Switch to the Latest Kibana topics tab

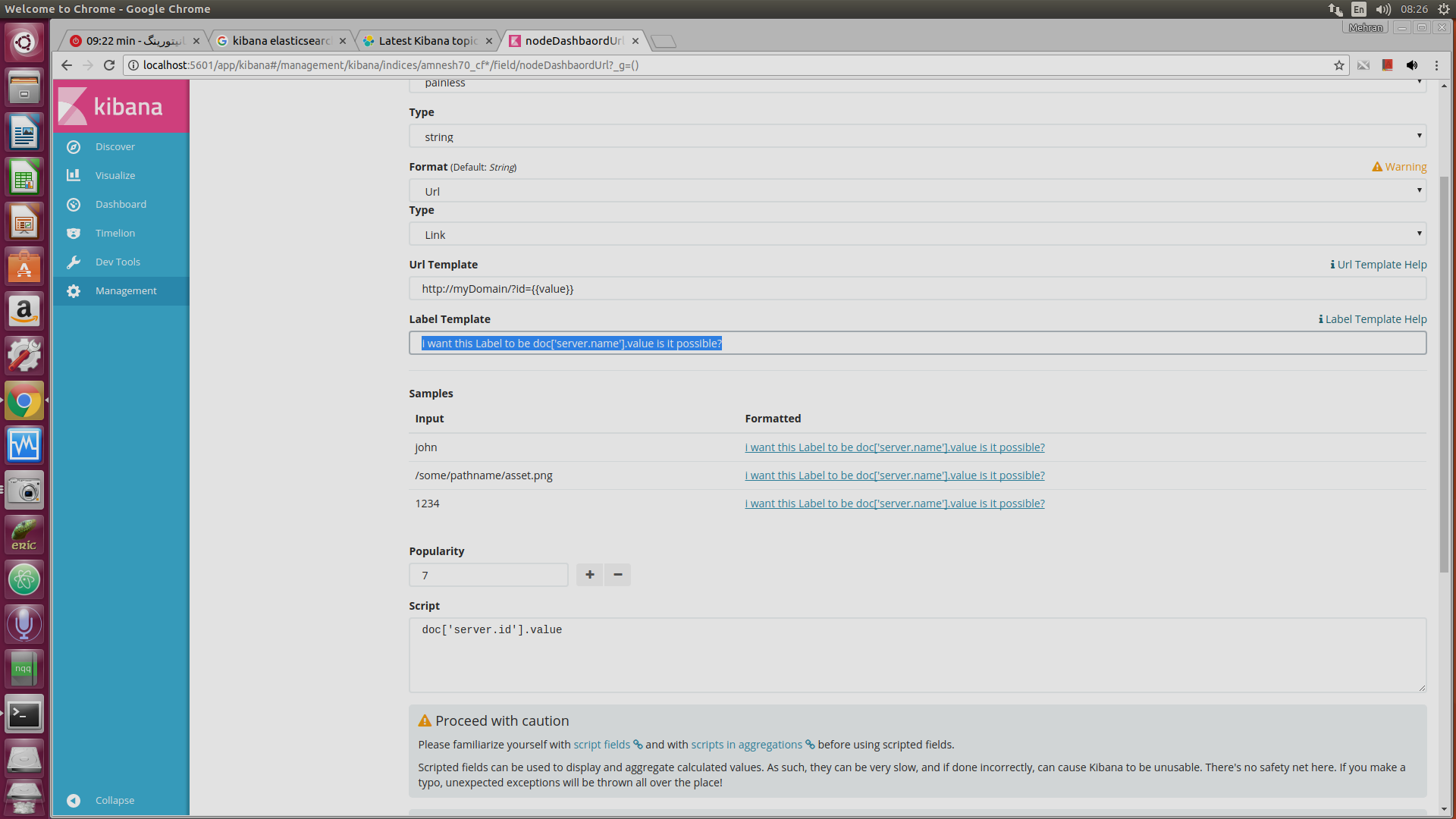(x=428, y=41)
